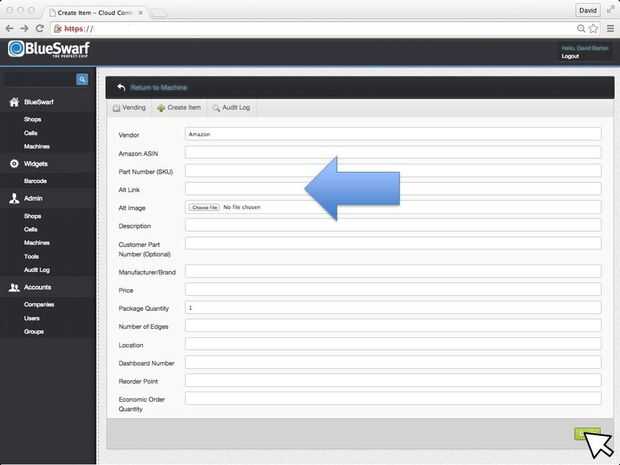Open Cells under Admin section
The width and height of the screenshot is (620, 465).
[30, 229]
